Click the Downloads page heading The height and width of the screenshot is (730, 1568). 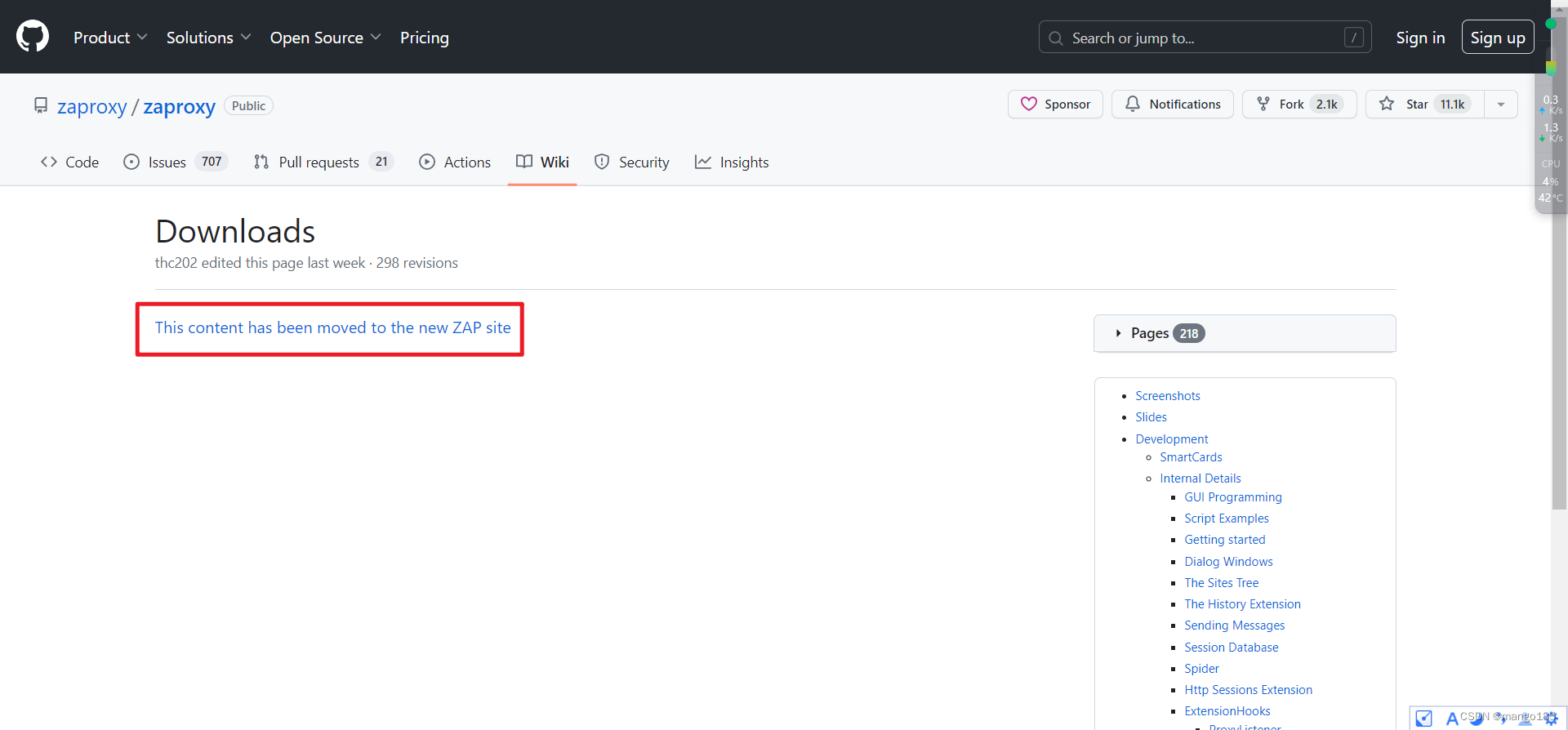click(235, 231)
